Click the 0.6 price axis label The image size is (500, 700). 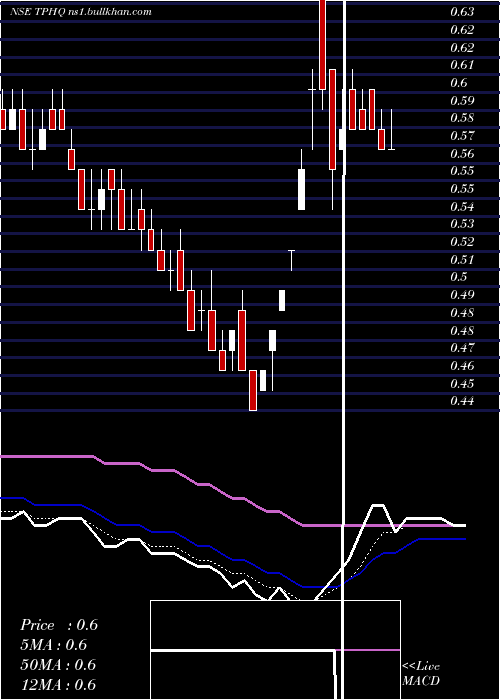tap(459, 83)
